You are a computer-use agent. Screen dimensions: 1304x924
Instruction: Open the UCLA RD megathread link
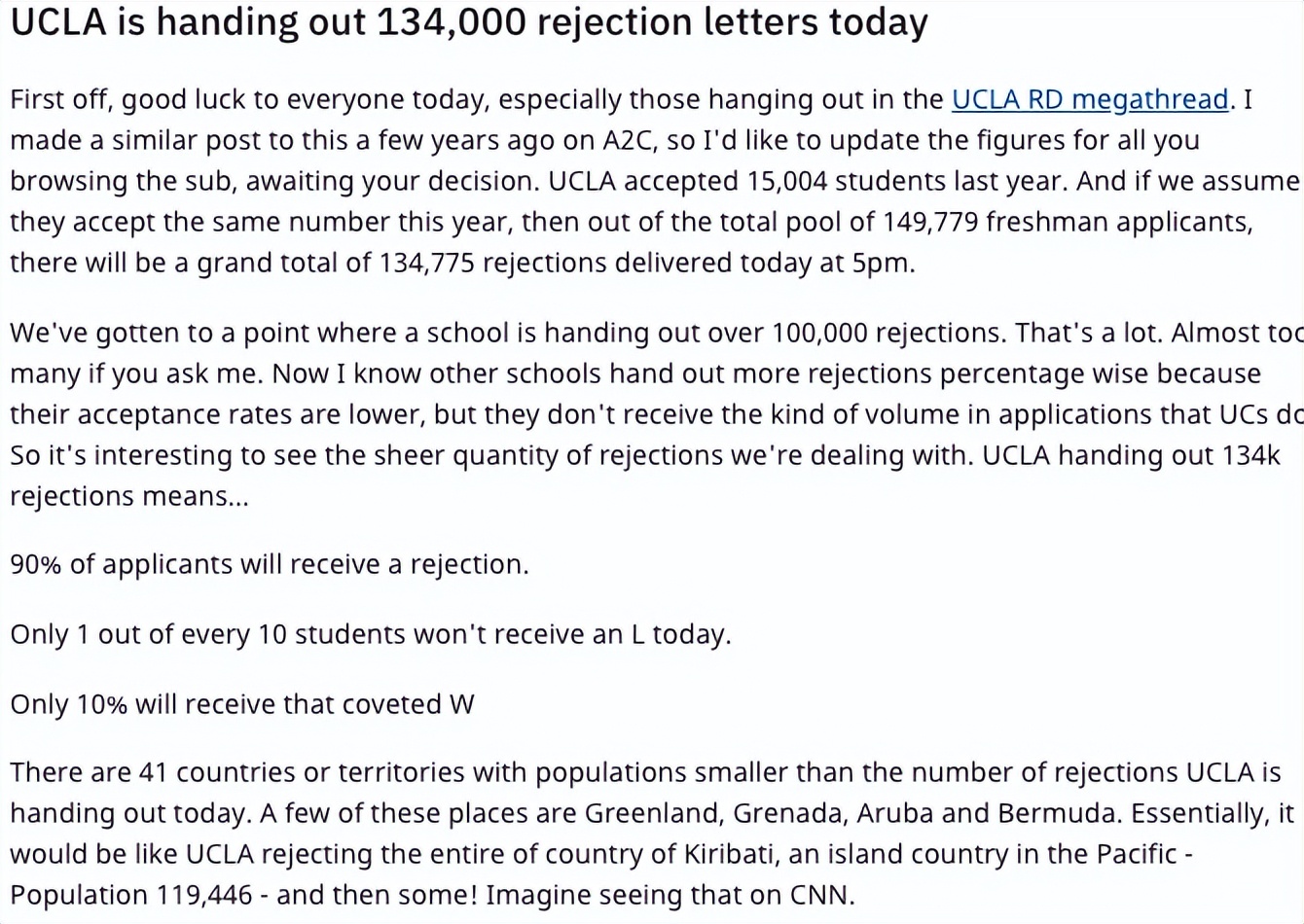click(1089, 100)
